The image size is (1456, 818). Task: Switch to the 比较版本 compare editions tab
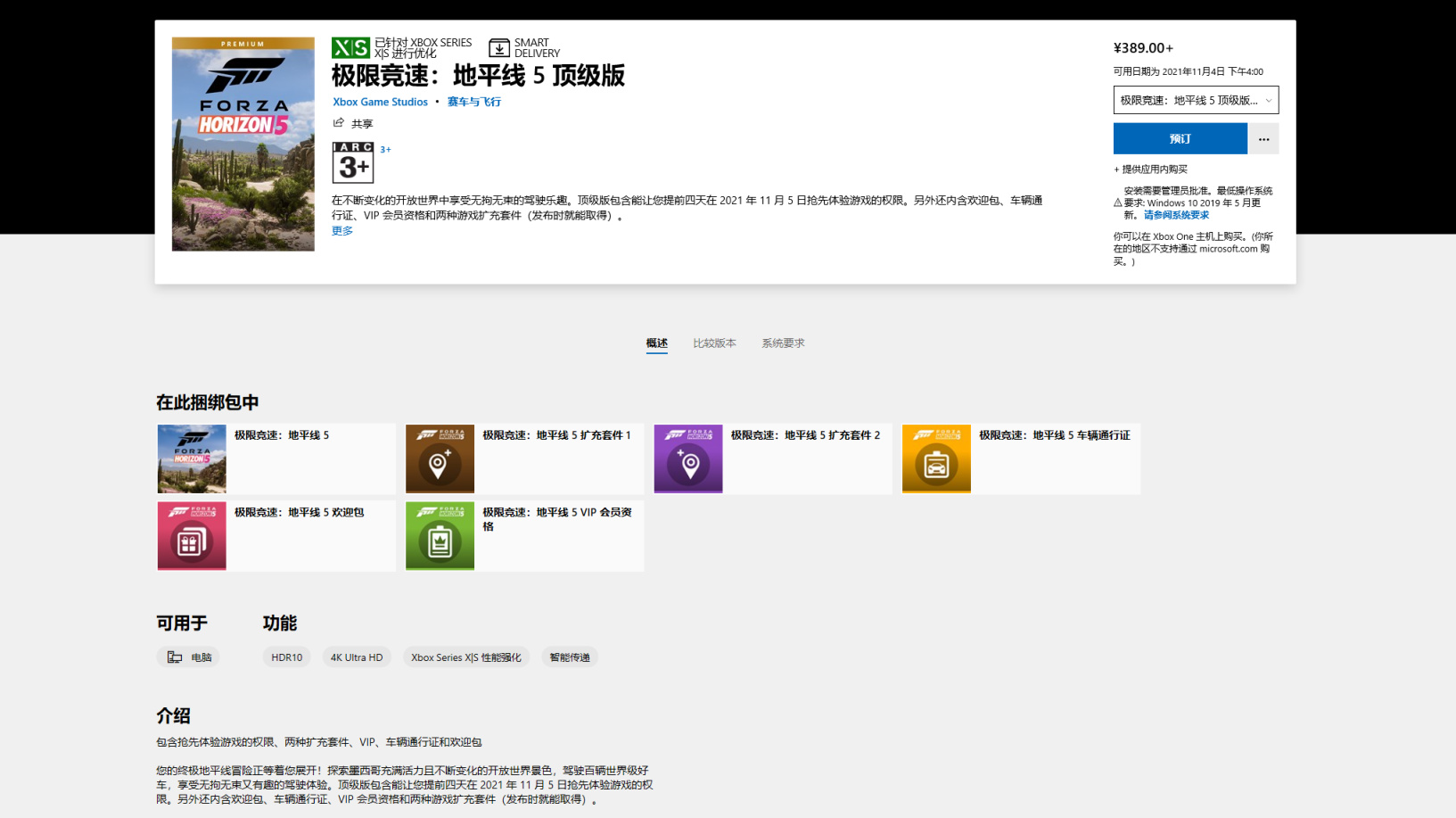715,343
